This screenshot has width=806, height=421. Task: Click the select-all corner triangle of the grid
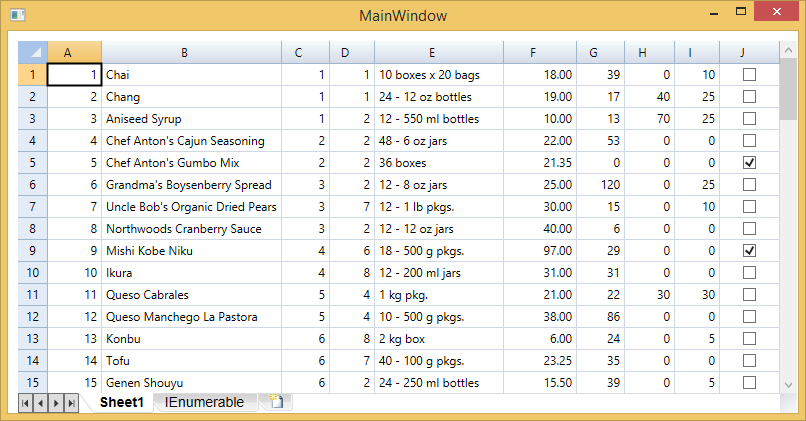click(x=33, y=52)
